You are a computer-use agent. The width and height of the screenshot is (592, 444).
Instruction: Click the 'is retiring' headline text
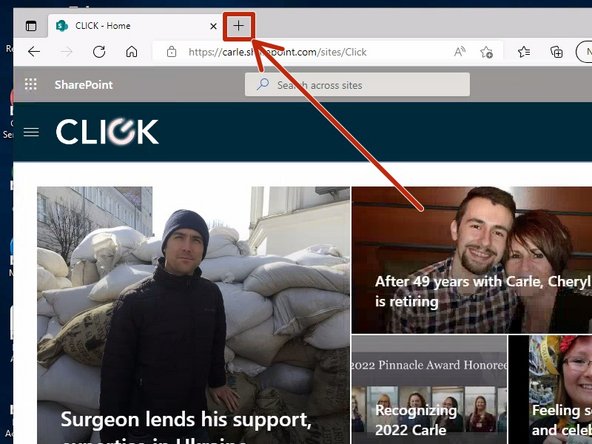tap(407, 301)
